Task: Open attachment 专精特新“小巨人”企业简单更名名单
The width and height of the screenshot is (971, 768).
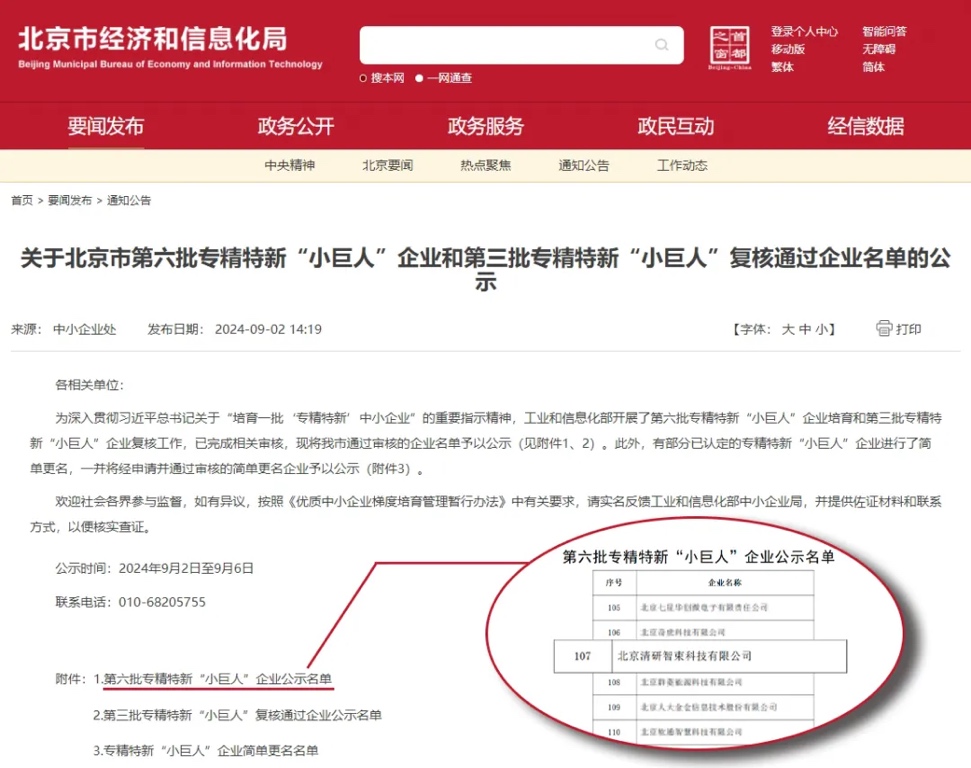Action: point(211,751)
